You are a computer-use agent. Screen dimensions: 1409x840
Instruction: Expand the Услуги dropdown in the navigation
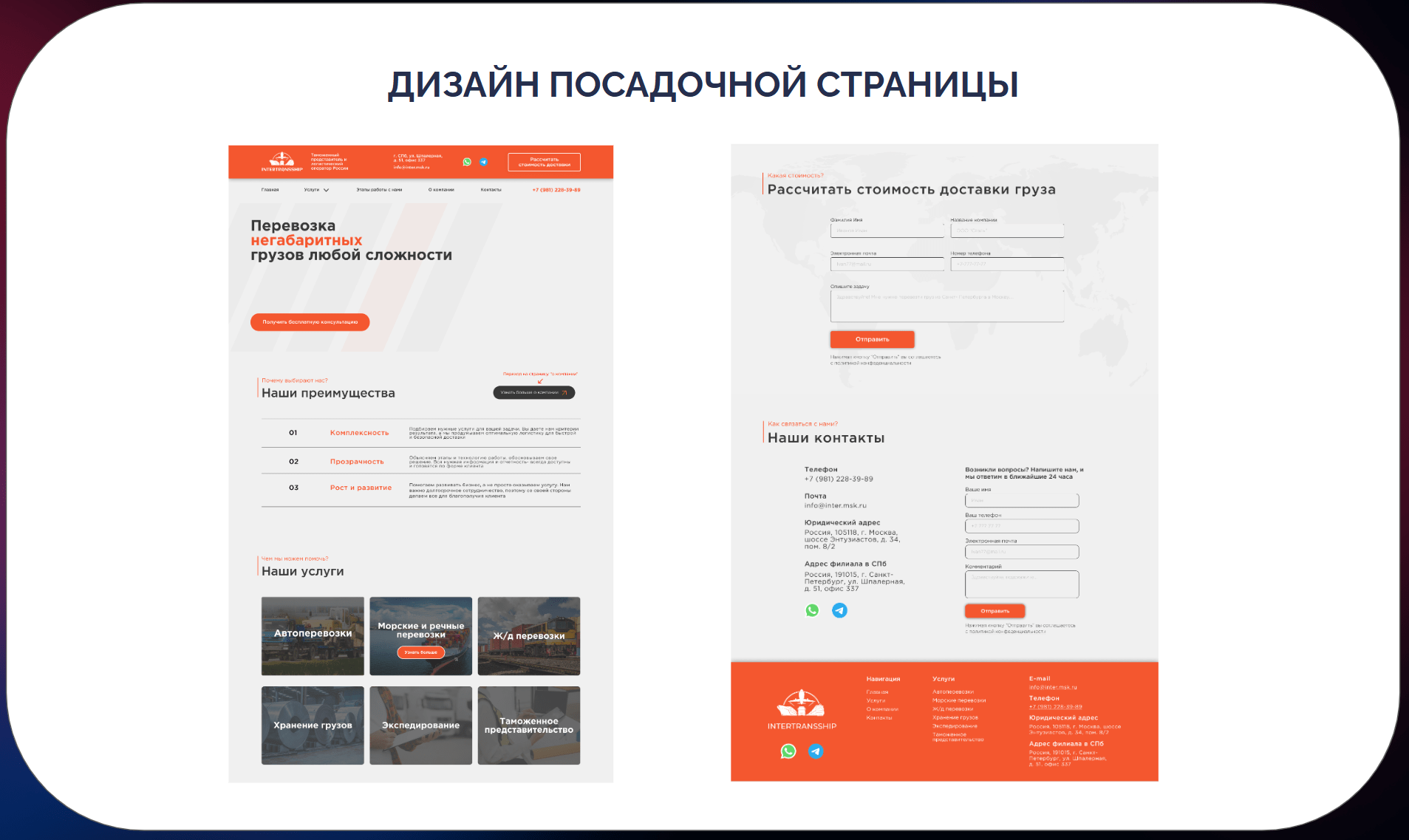pos(316,190)
